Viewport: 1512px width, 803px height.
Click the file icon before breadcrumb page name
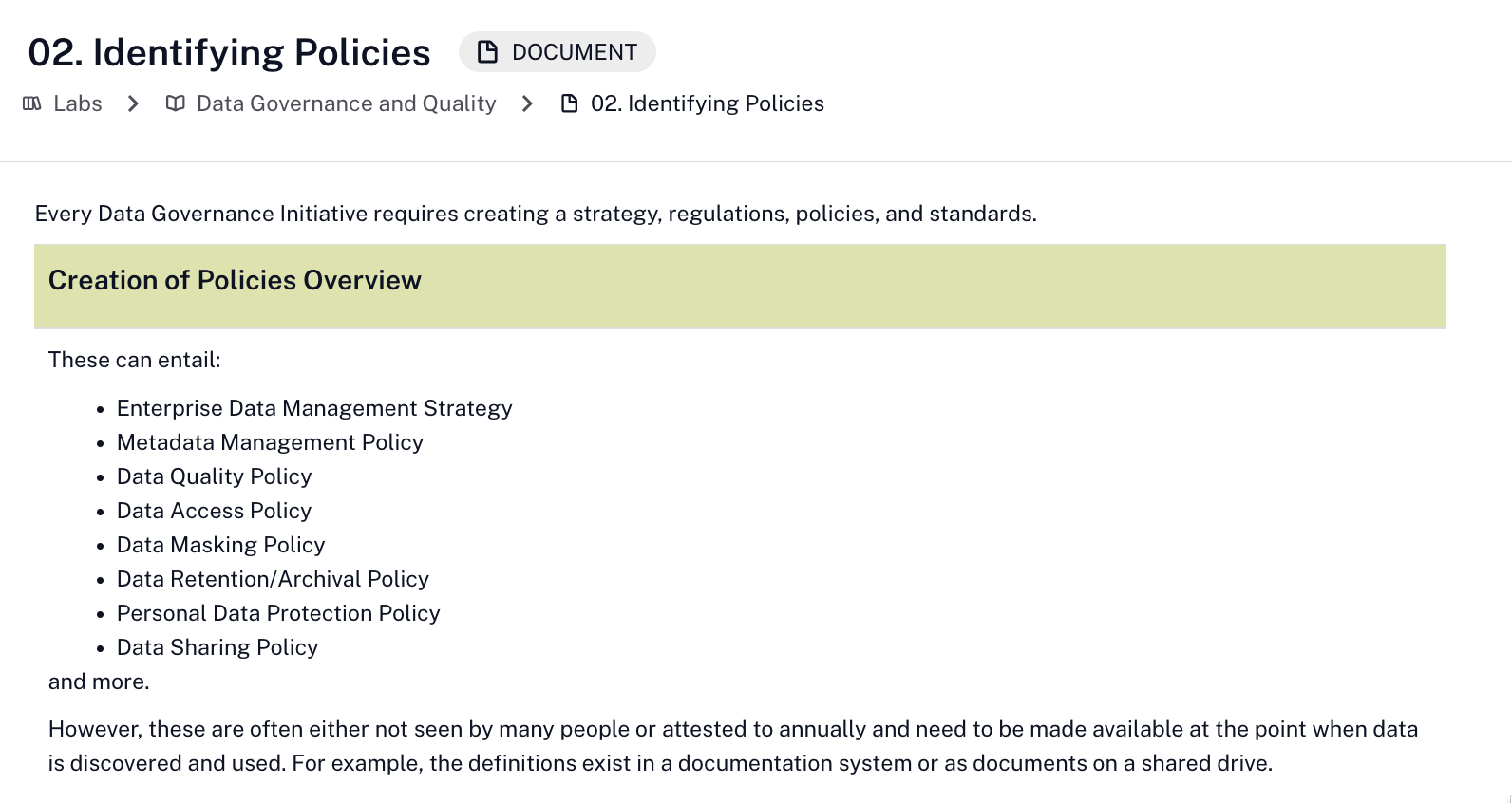(x=570, y=103)
